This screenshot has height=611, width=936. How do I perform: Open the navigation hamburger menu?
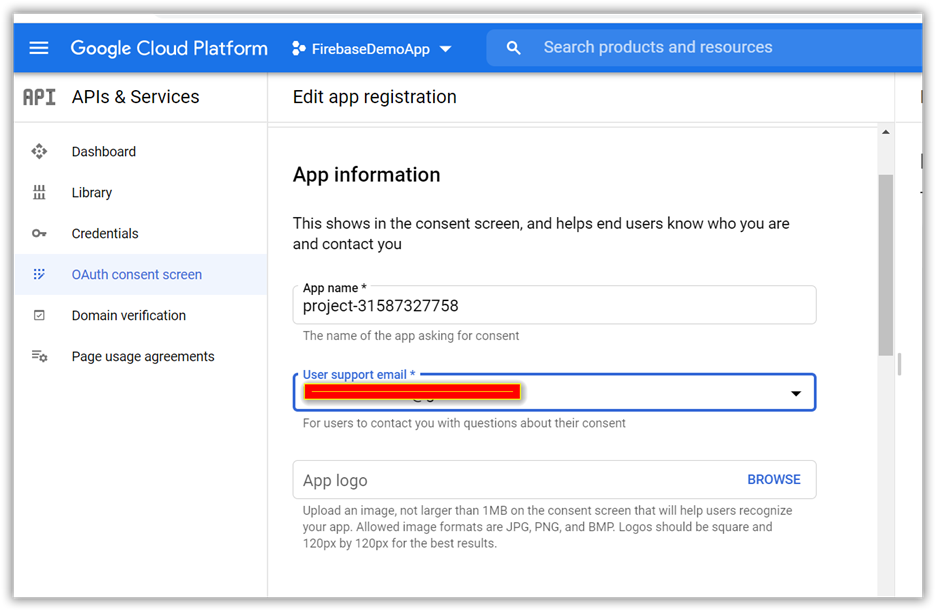coord(38,47)
